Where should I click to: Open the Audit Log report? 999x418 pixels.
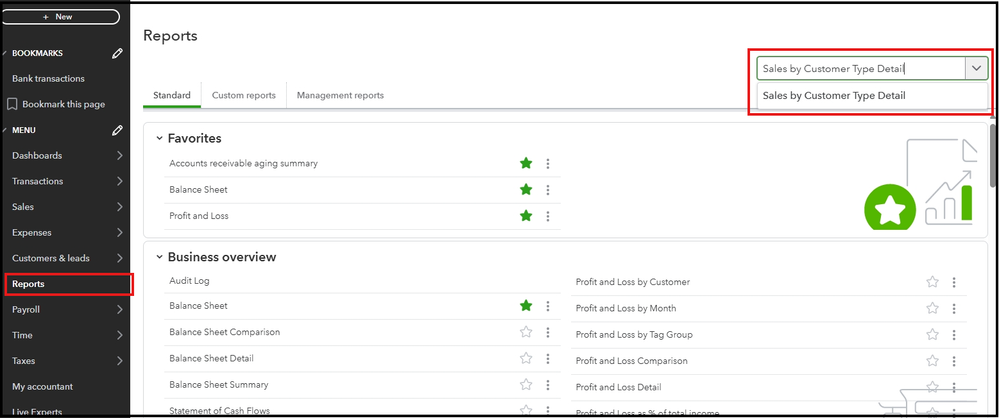point(190,281)
